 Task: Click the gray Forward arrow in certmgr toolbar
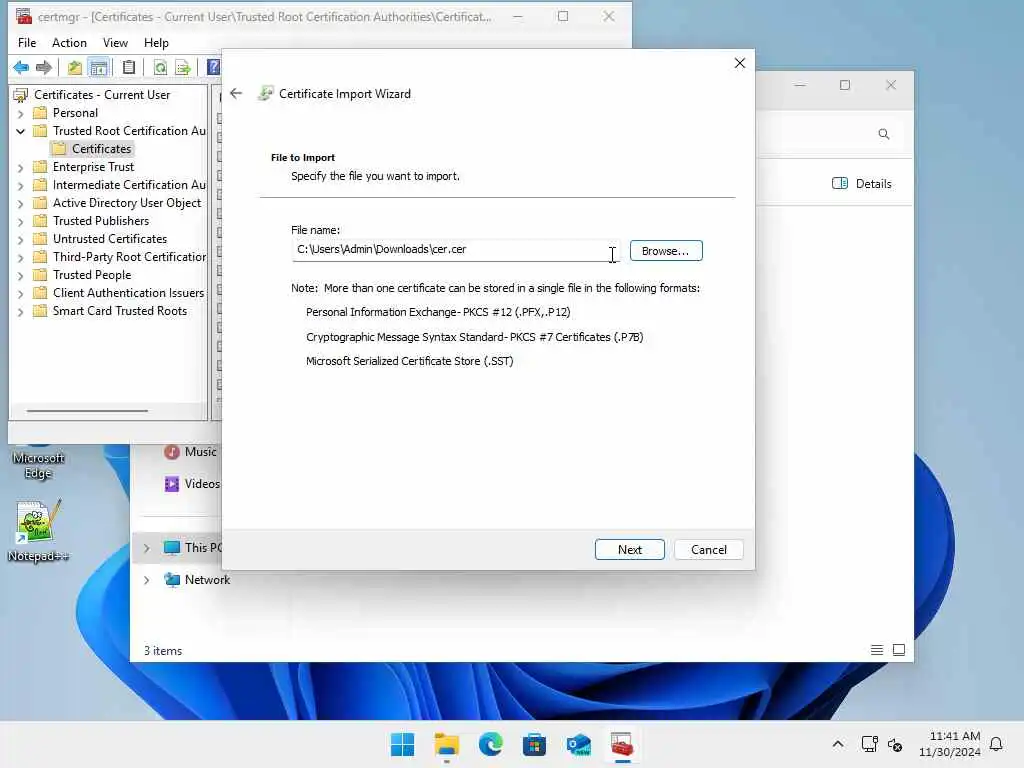44,67
